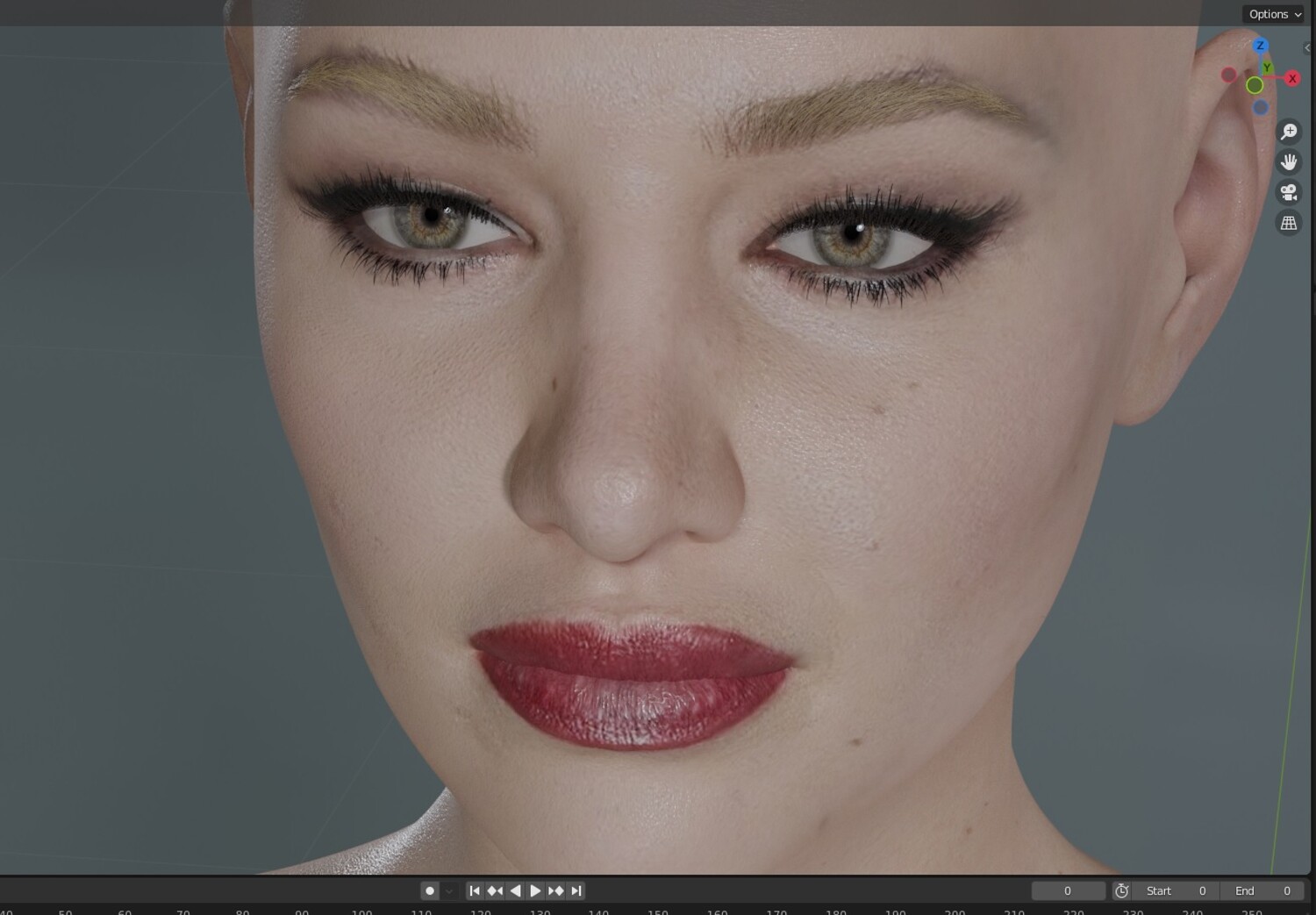Snap view to the green Y axis label

tap(1267, 68)
